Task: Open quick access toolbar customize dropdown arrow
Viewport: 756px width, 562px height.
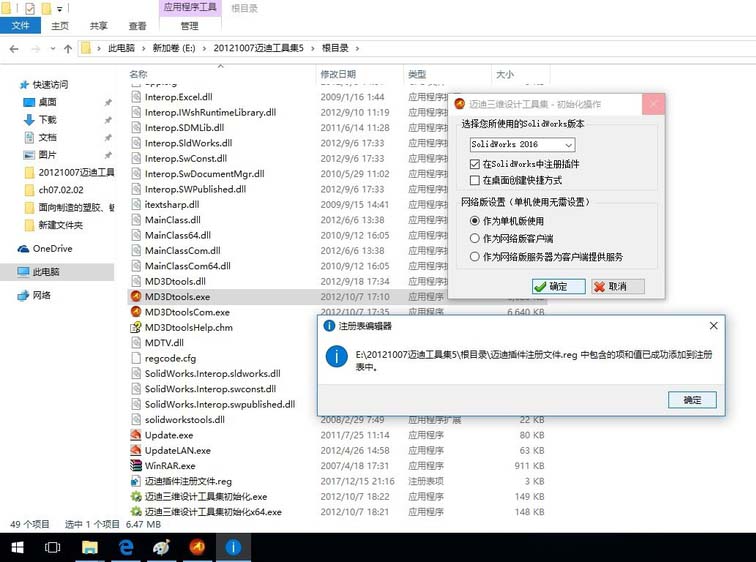Action: (60, 9)
